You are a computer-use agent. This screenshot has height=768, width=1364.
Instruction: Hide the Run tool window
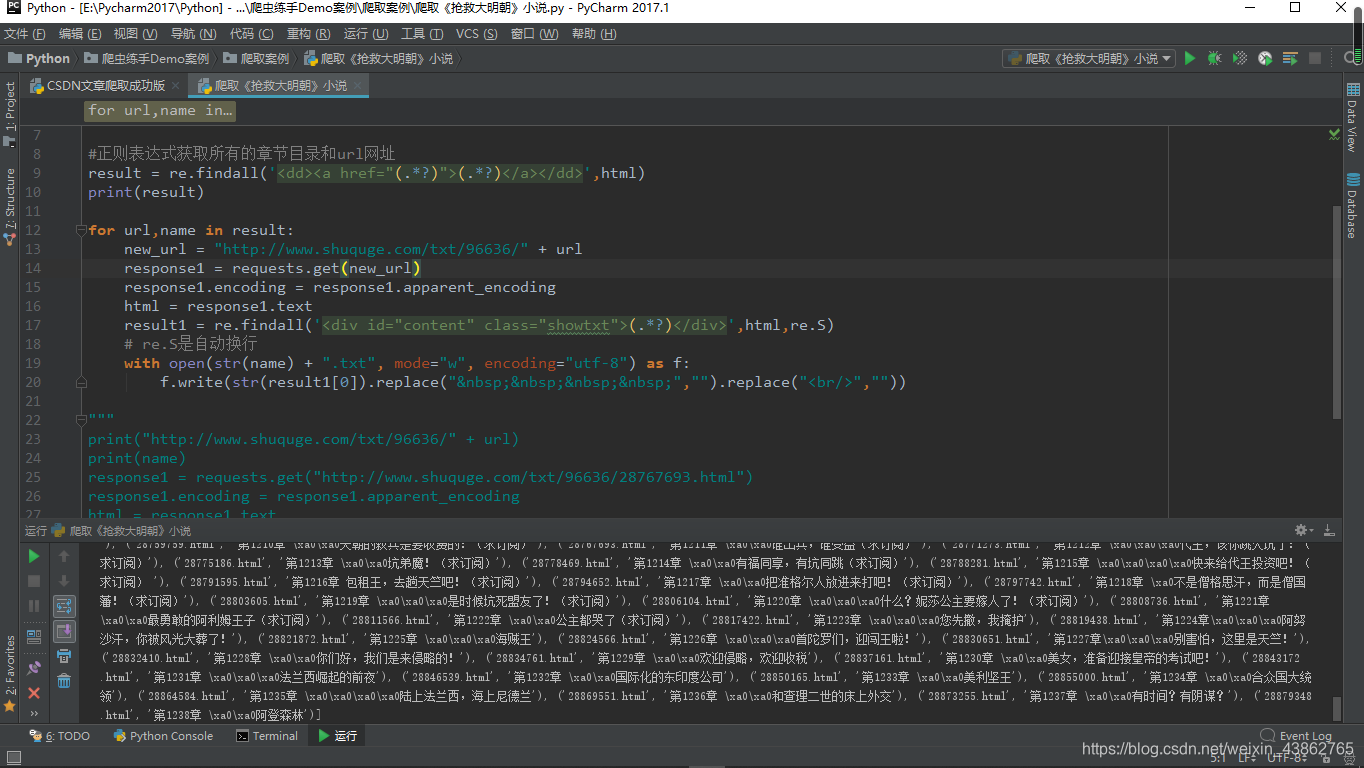[x=1329, y=531]
